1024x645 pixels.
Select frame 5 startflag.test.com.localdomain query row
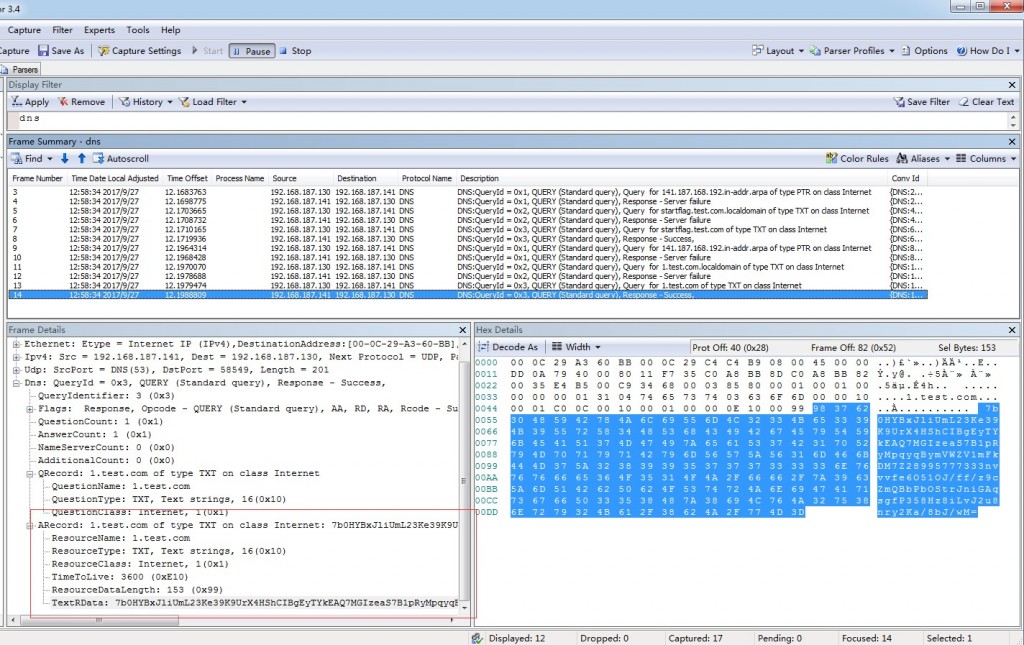click(x=468, y=211)
